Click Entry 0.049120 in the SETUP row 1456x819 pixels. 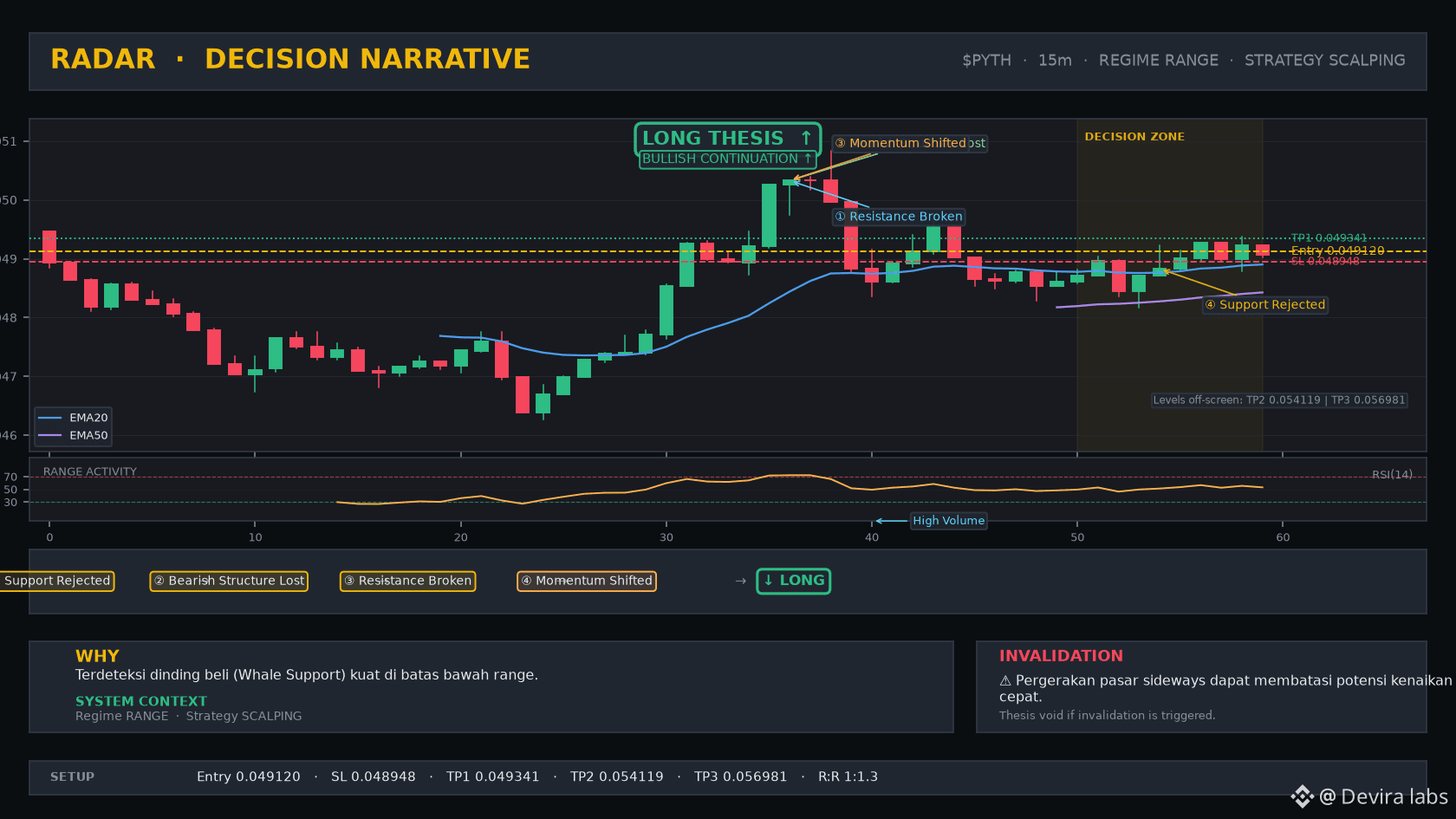pos(249,777)
